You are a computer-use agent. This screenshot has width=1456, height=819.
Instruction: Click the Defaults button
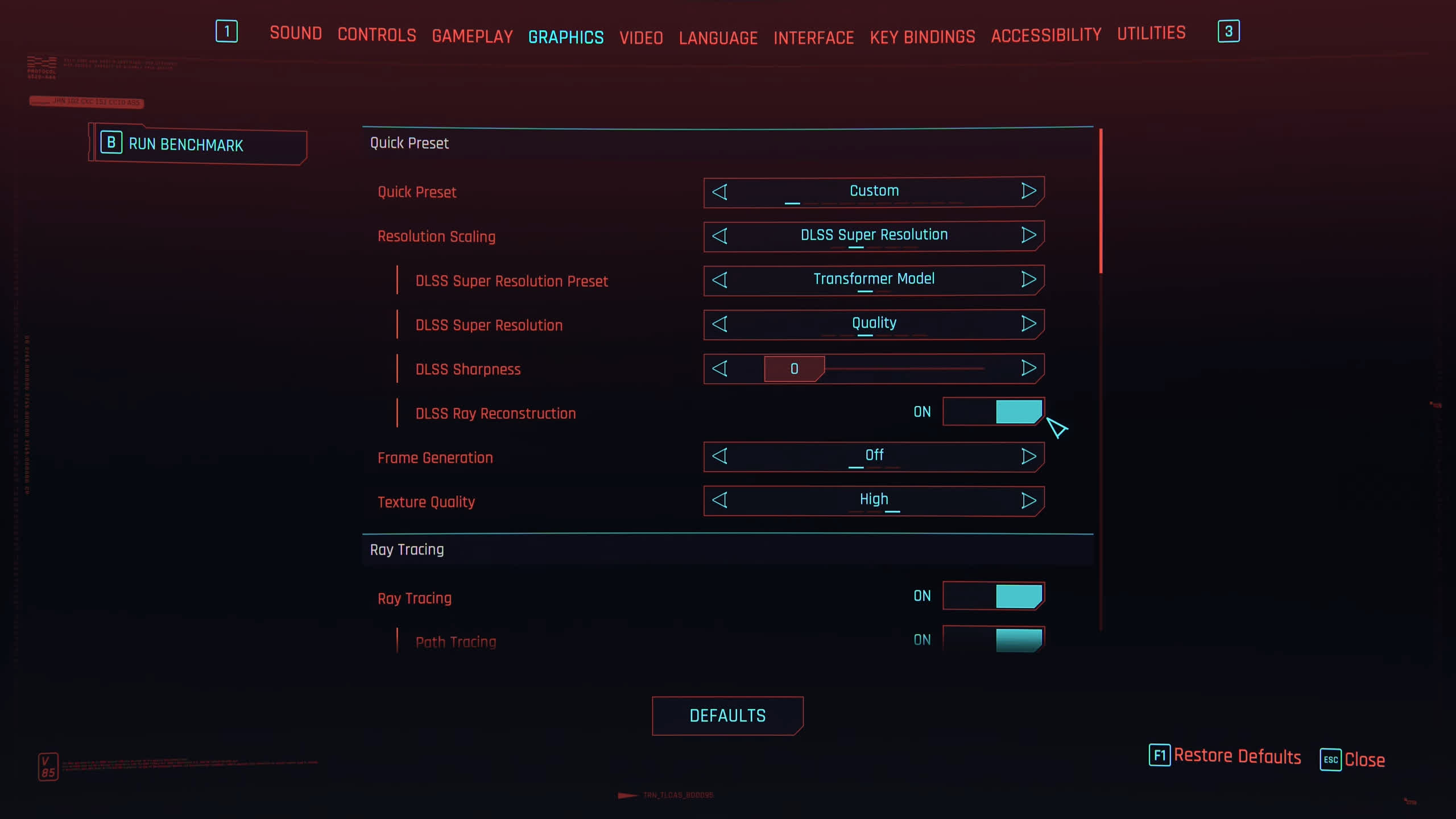(x=727, y=715)
